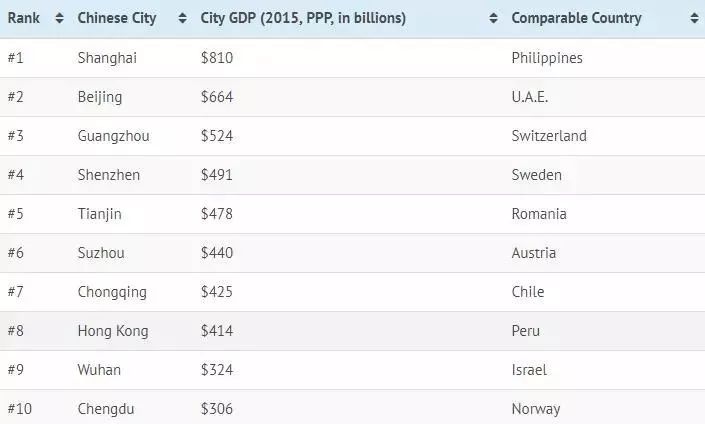Click the Rank column header
The width and height of the screenshot is (705, 424).
24,19
